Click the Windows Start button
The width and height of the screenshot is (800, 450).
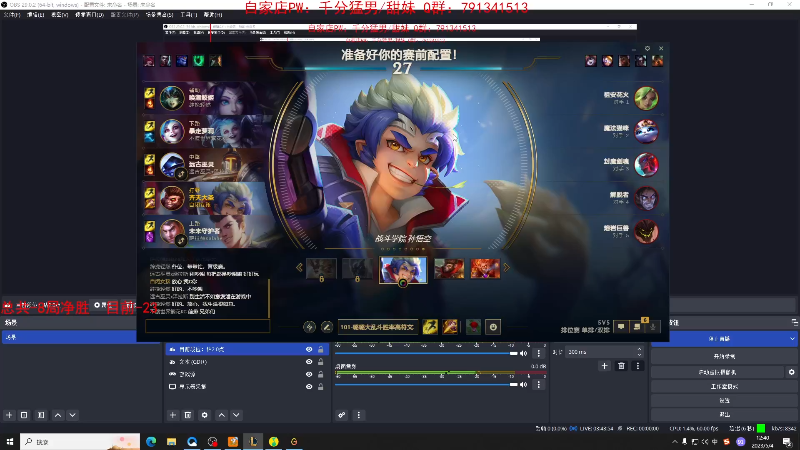pos(10,441)
